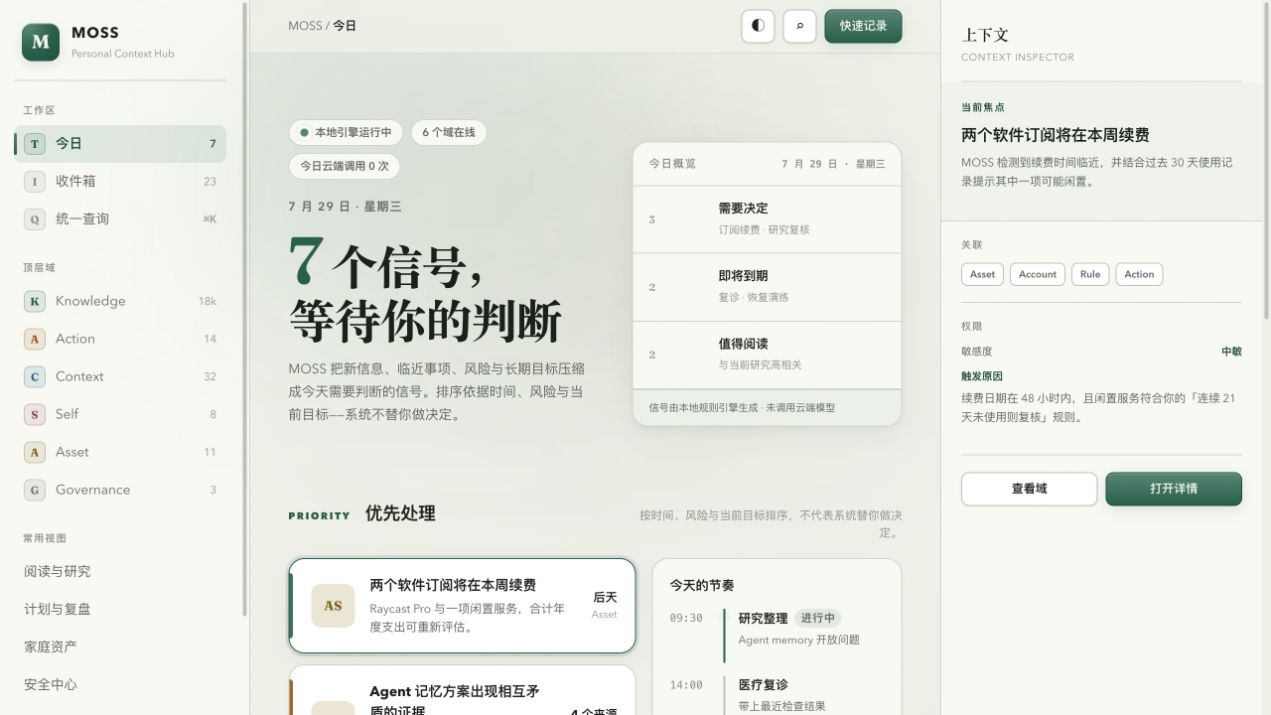Viewport: 1271px width, 715px height.
Task: Open the Governance domain
Action: point(120,490)
